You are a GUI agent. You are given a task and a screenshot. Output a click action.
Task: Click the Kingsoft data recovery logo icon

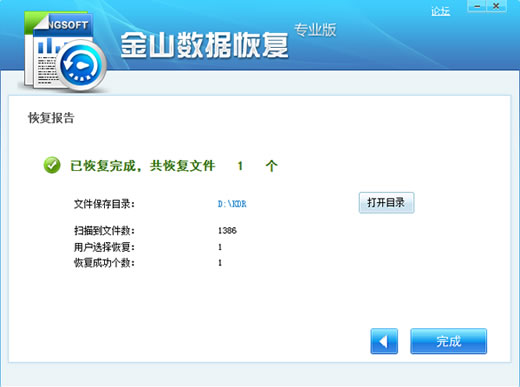click(x=65, y=52)
